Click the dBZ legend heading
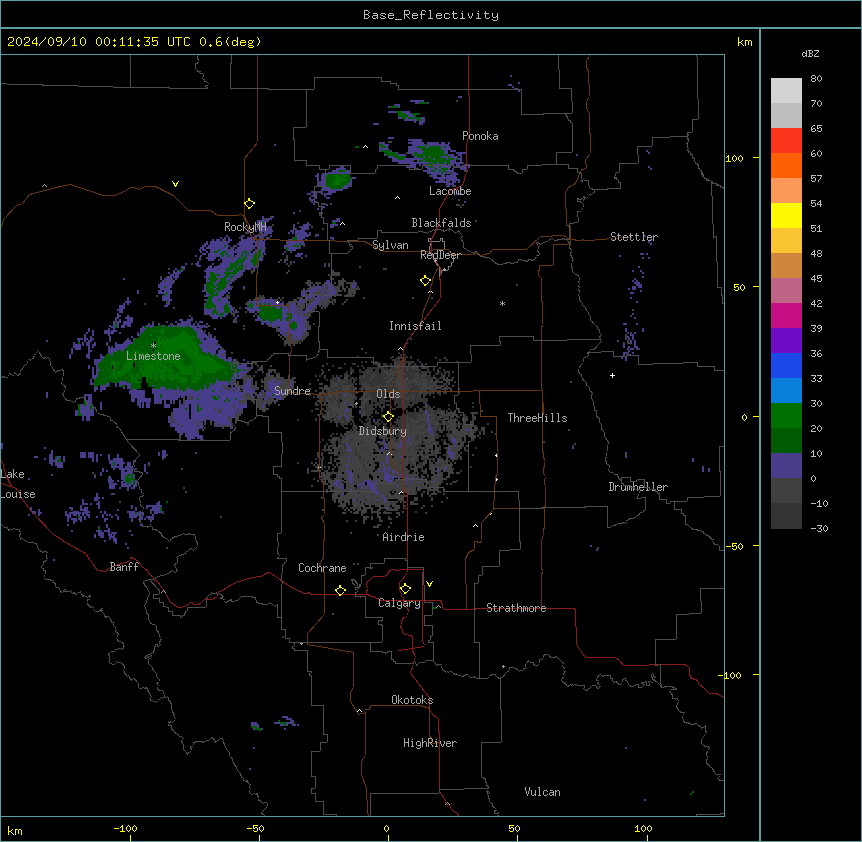This screenshot has height=842, width=862. coord(810,54)
